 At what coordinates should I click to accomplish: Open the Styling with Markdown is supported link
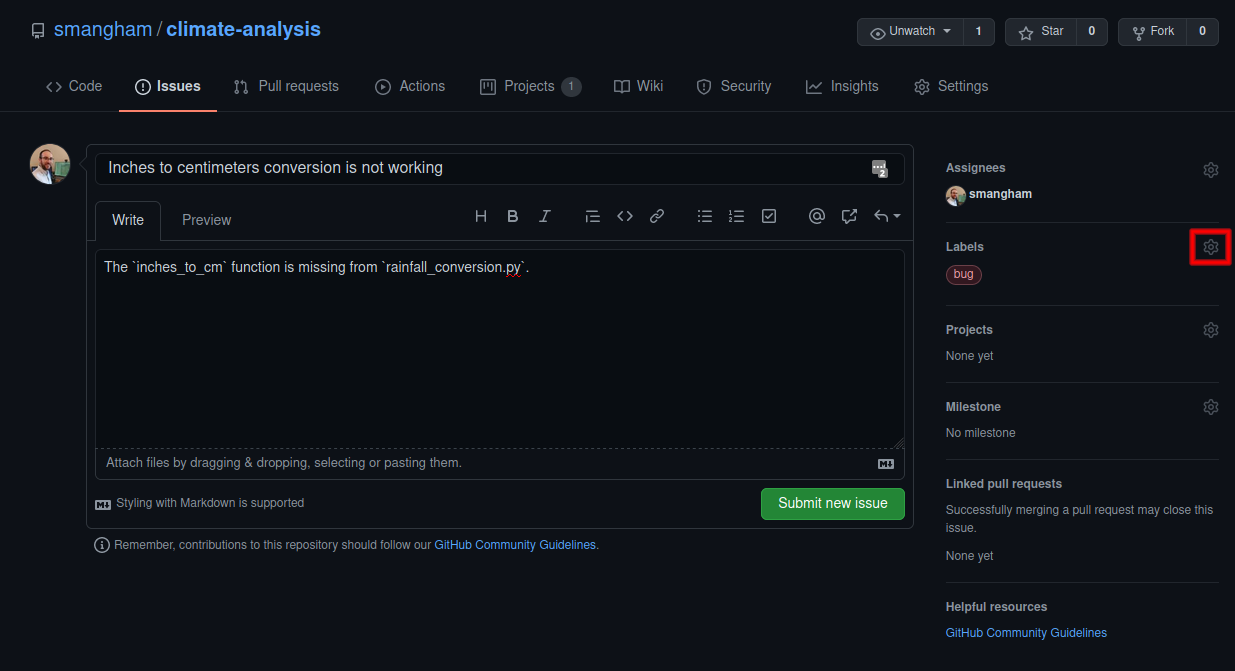(200, 504)
